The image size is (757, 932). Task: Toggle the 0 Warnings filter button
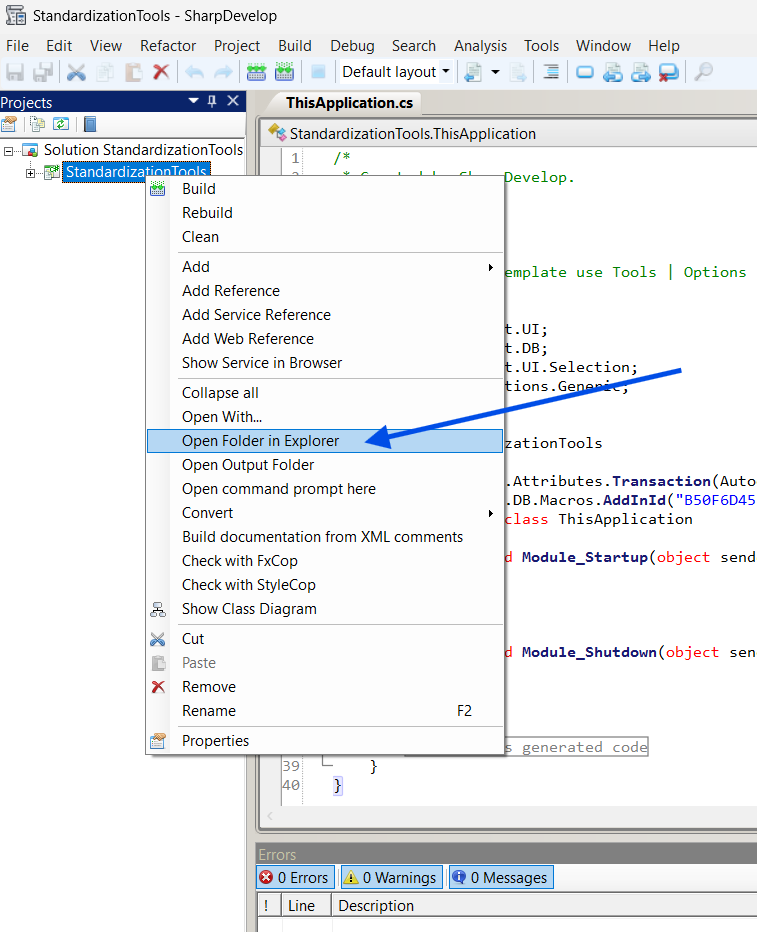392,877
